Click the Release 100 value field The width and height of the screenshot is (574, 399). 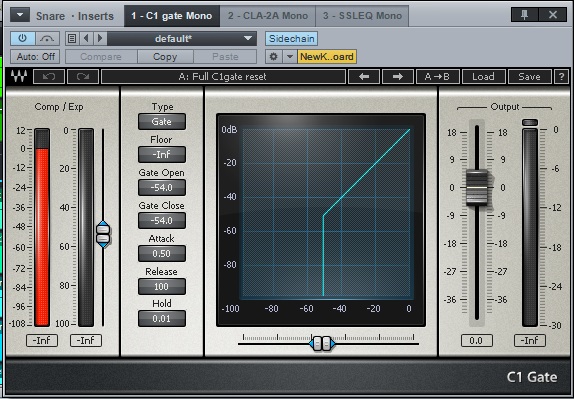coord(162,286)
